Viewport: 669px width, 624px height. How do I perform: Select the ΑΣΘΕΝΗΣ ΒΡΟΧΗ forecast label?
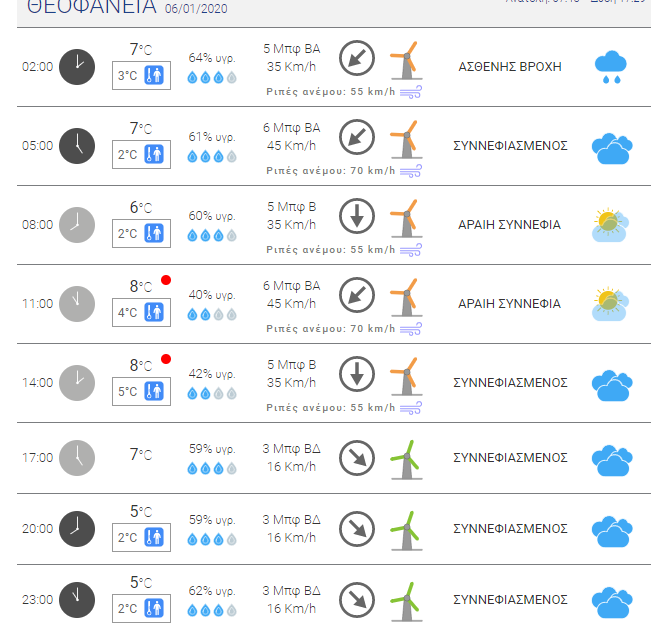(510, 67)
